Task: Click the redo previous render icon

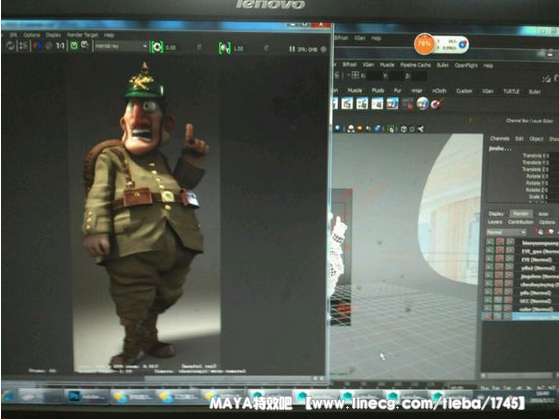Action: 10,46
